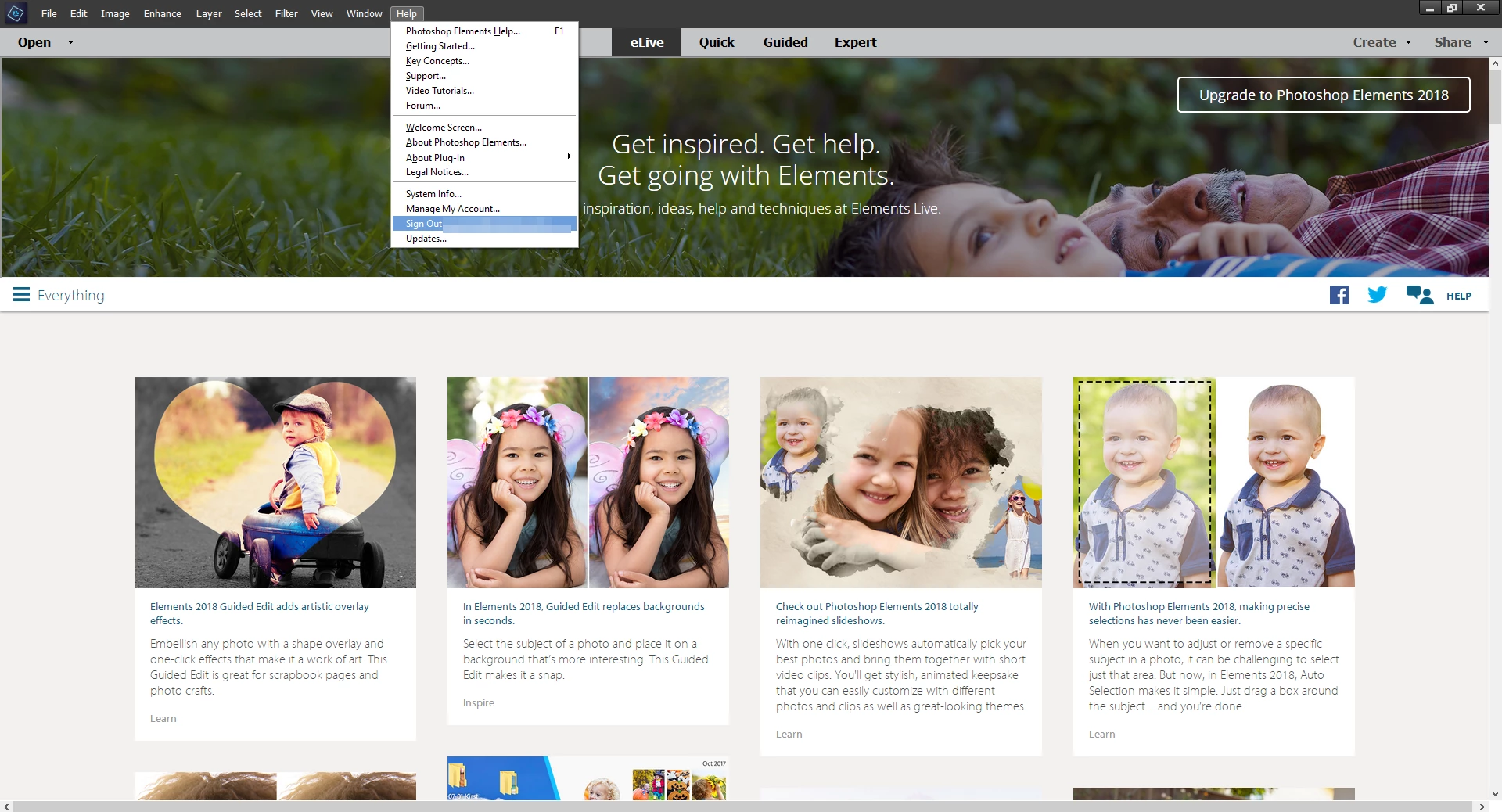Open the artistic overlay effects article title
The height and width of the screenshot is (812, 1502).
coord(259,613)
